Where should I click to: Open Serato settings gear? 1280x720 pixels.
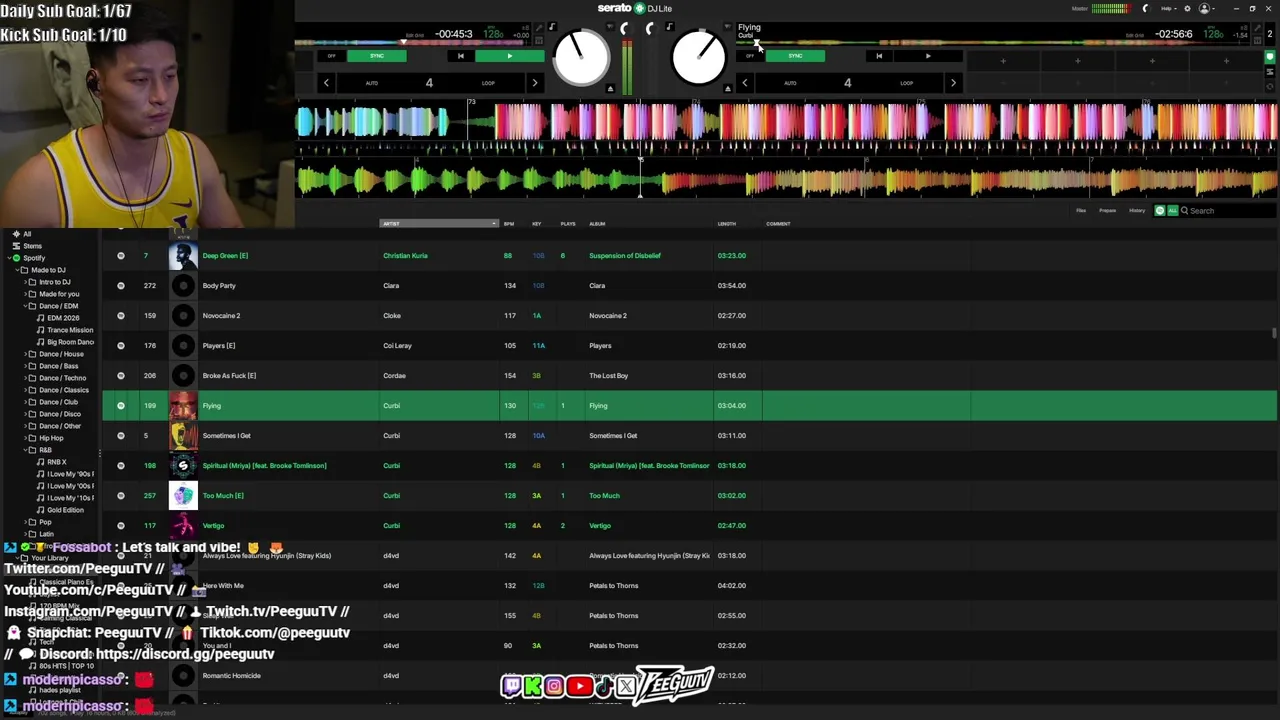(x=1187, y=9)
